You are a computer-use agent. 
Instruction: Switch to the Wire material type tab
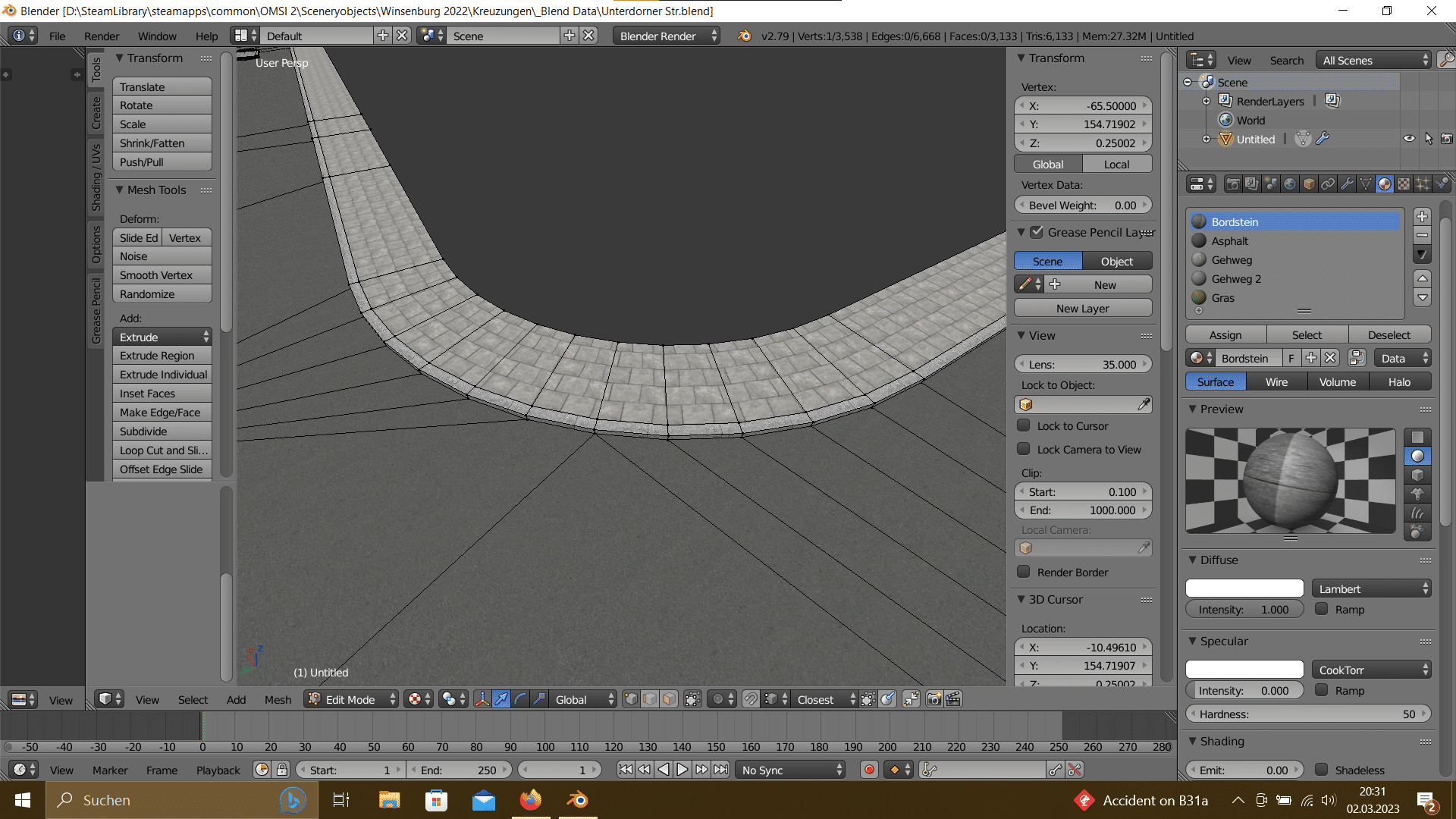[x=1276, y=381]
